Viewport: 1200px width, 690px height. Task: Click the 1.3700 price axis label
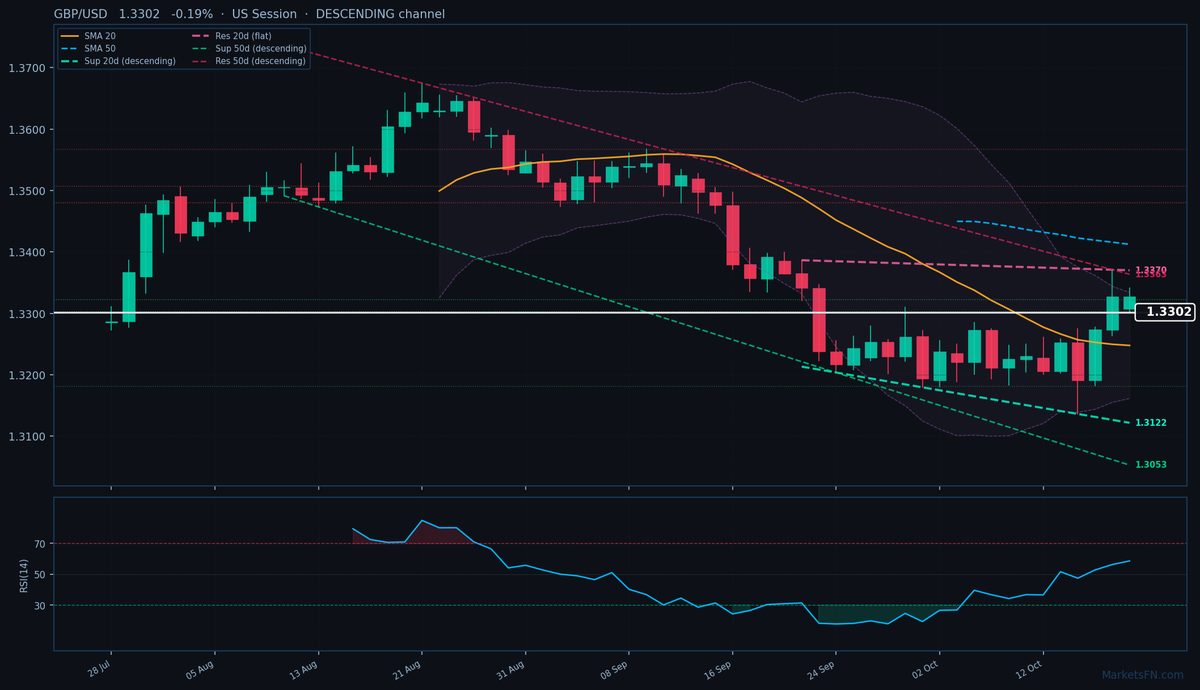(26, 68)
